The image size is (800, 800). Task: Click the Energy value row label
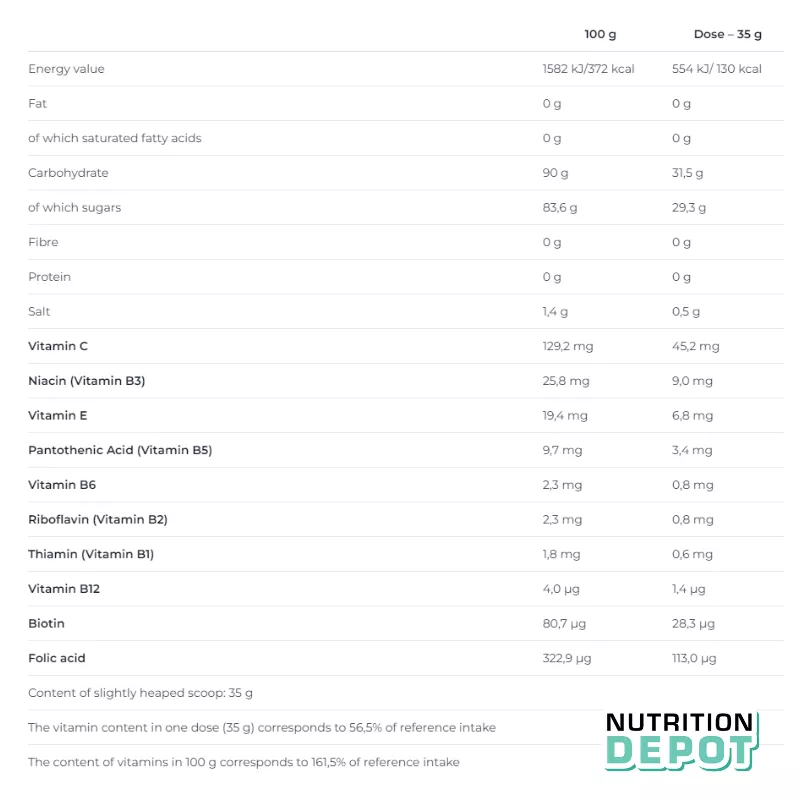[x=66, y=69]
